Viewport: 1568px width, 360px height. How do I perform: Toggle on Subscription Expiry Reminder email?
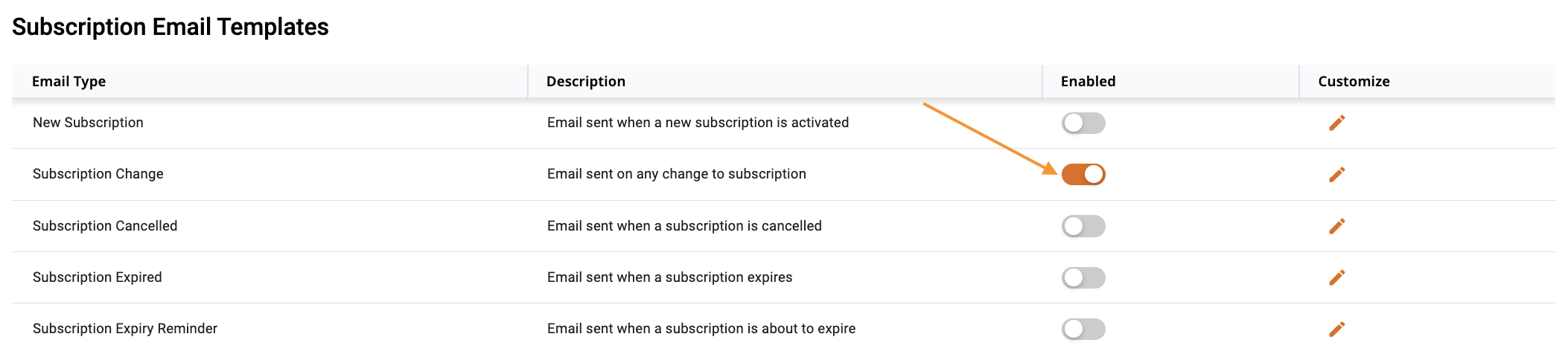pyautogui.click(x=1083, y=329)
